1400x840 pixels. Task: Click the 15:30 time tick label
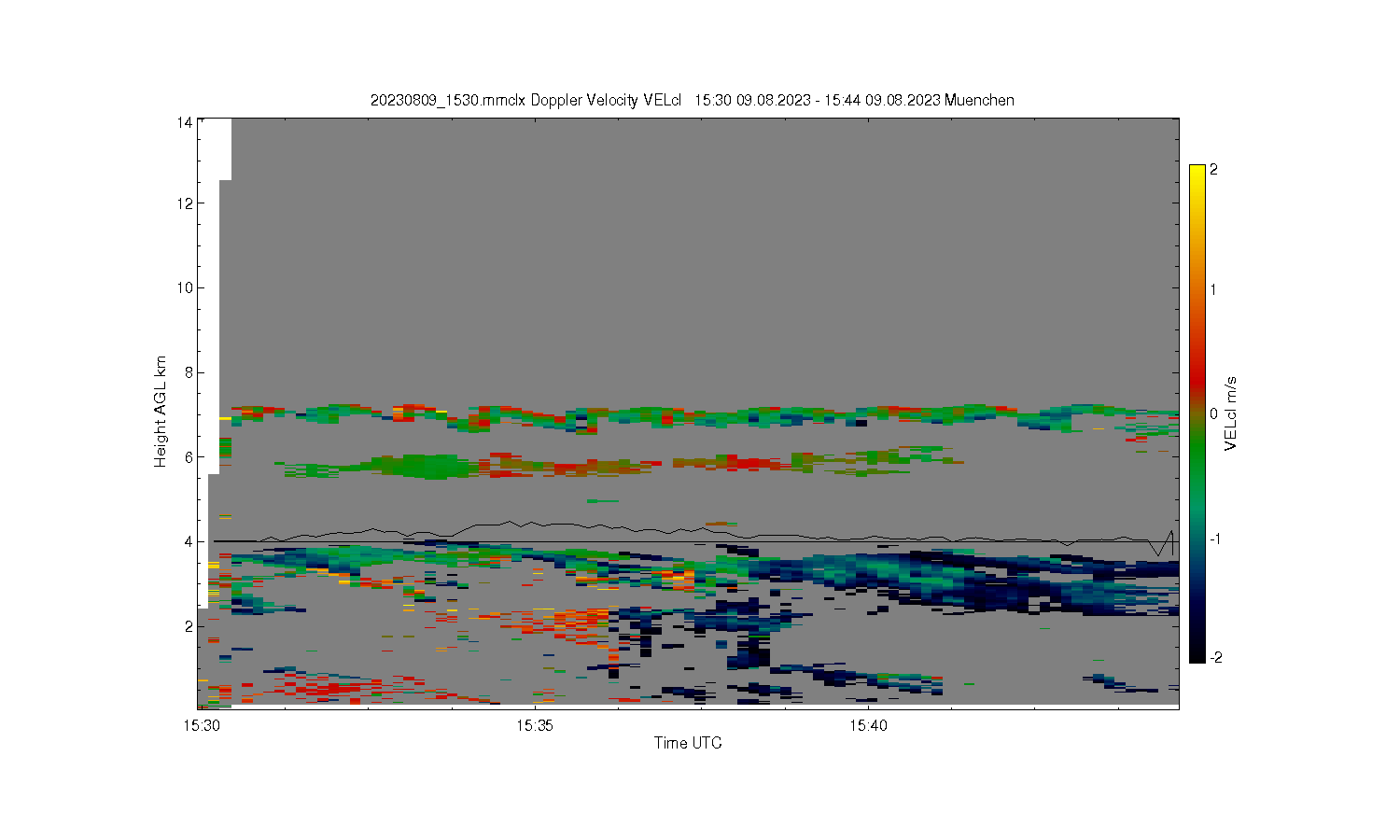click(x=201, y=725)
